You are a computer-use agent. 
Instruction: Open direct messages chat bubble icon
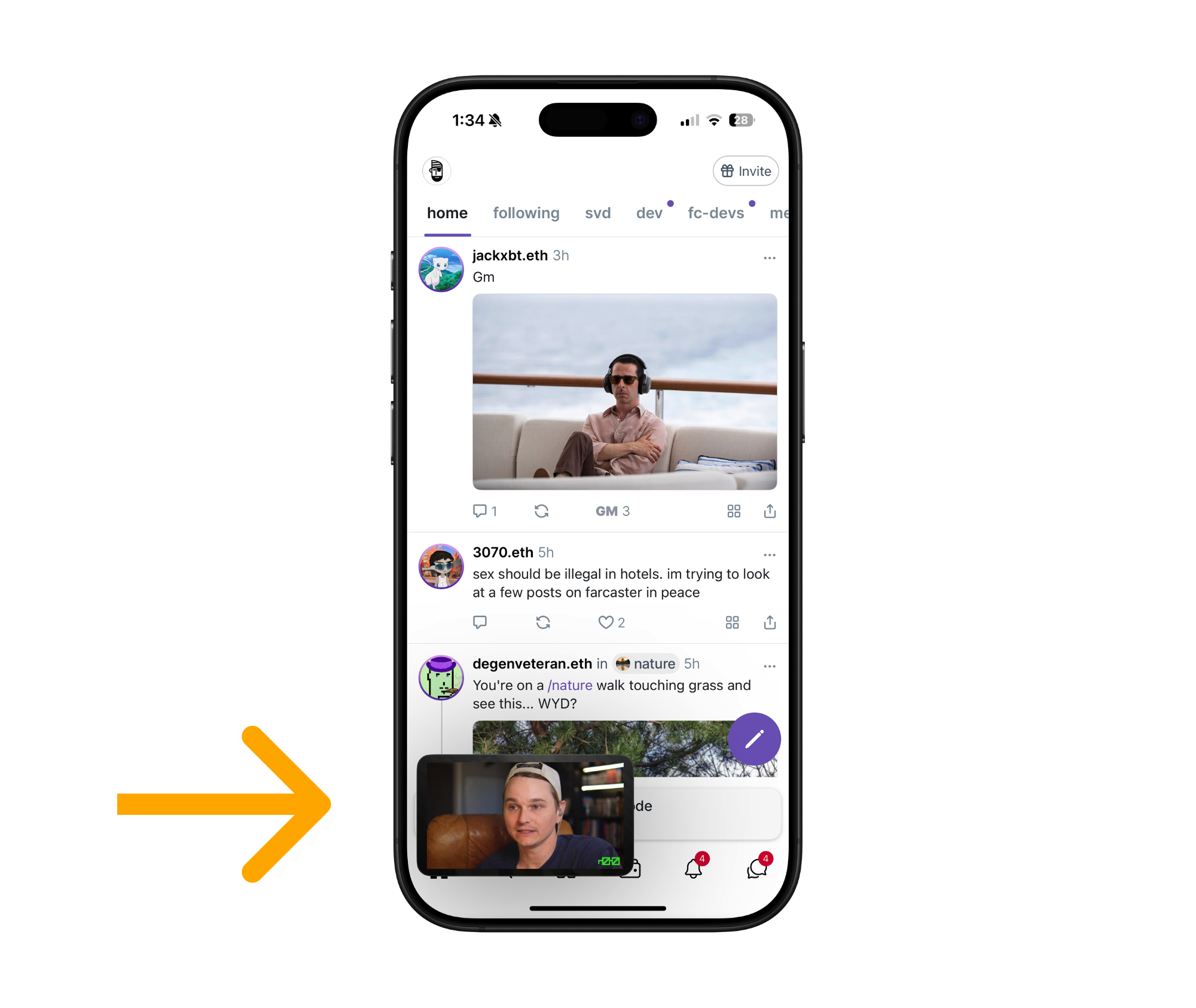(758, 868)
